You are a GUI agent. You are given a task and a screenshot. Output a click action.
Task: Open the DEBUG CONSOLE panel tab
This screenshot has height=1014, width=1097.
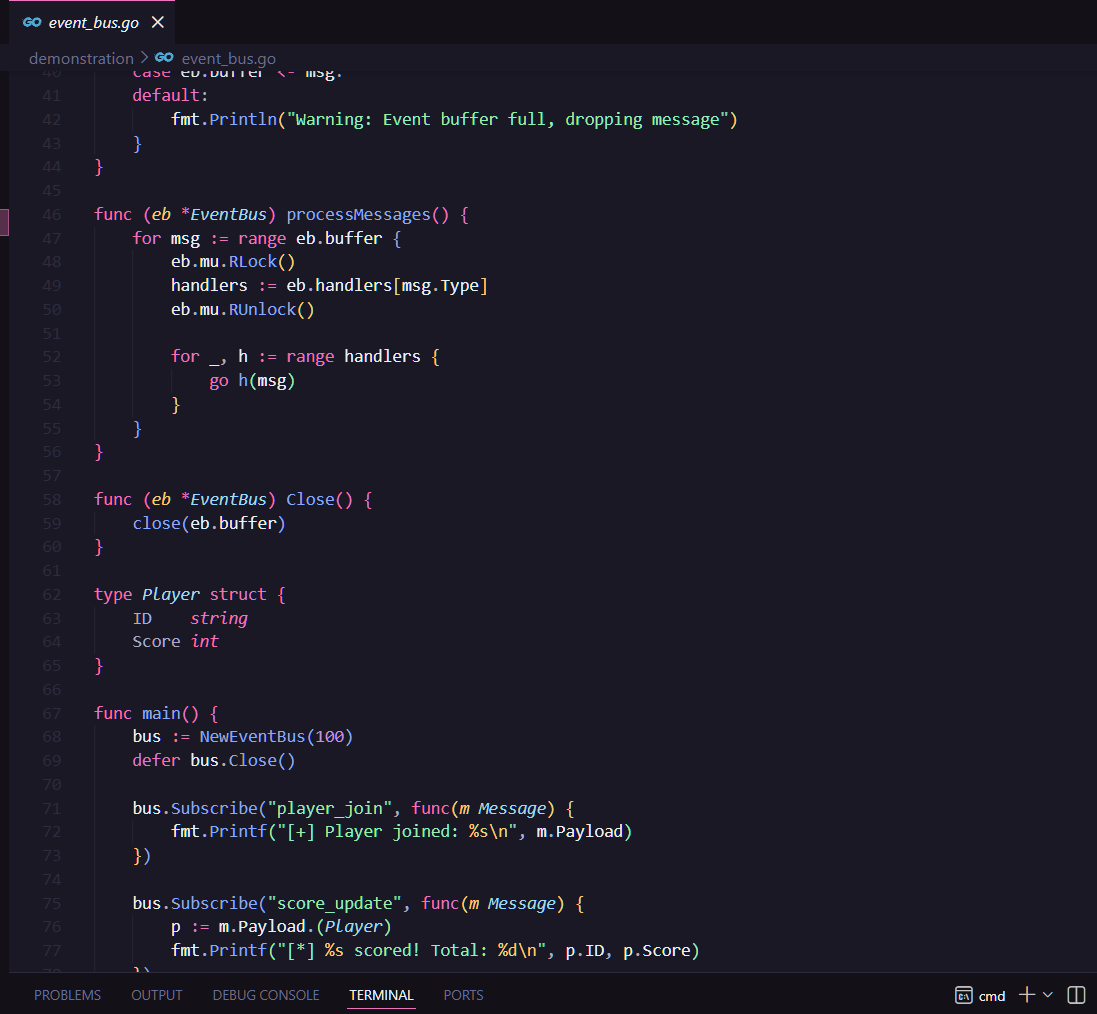pos(266,994)
